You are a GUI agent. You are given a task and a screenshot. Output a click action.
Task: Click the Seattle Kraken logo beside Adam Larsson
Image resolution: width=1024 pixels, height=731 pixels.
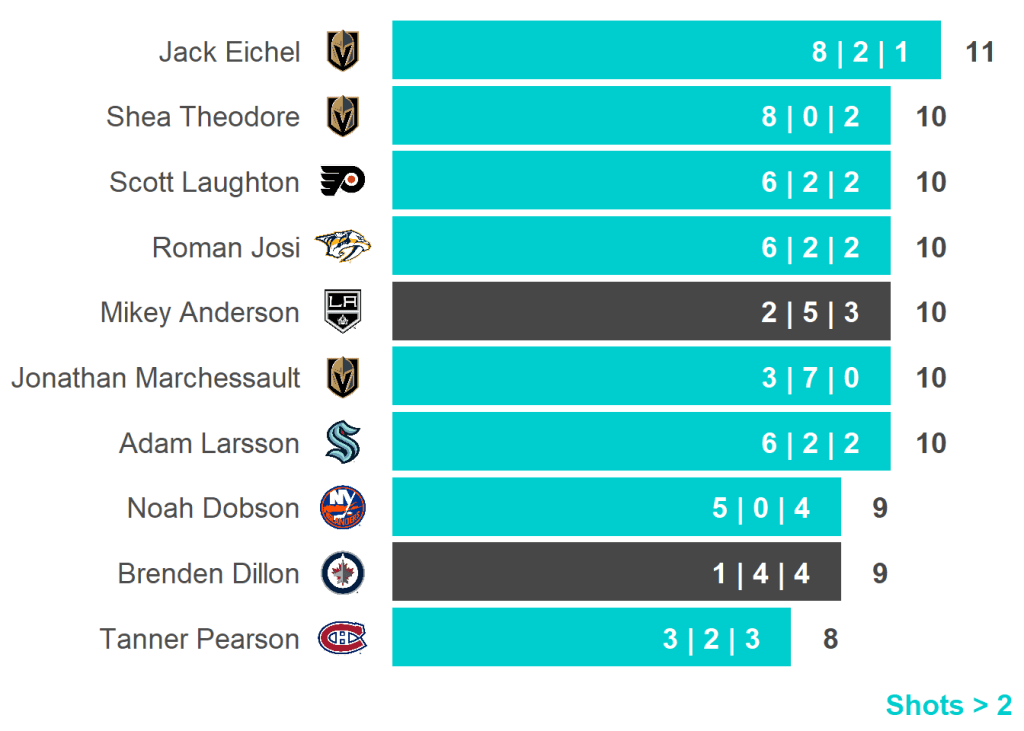point(343,443)
